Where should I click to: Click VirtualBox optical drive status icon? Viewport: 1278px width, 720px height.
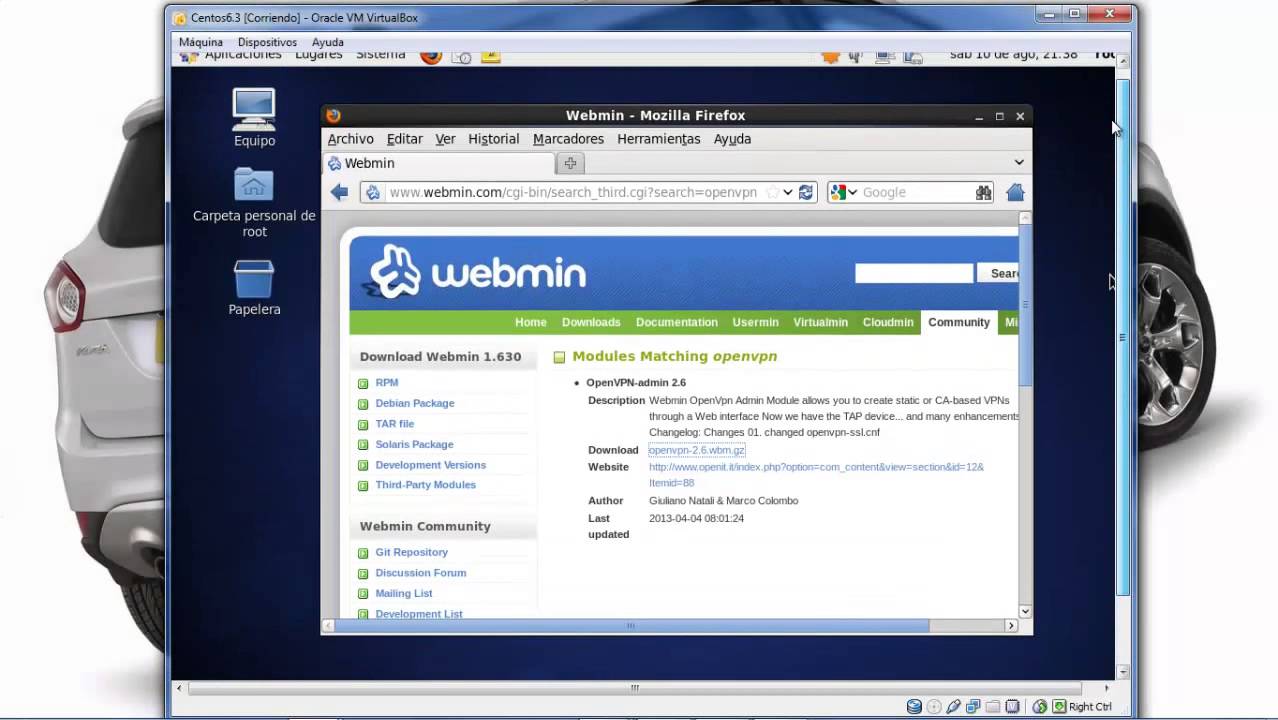coord(934,706)
